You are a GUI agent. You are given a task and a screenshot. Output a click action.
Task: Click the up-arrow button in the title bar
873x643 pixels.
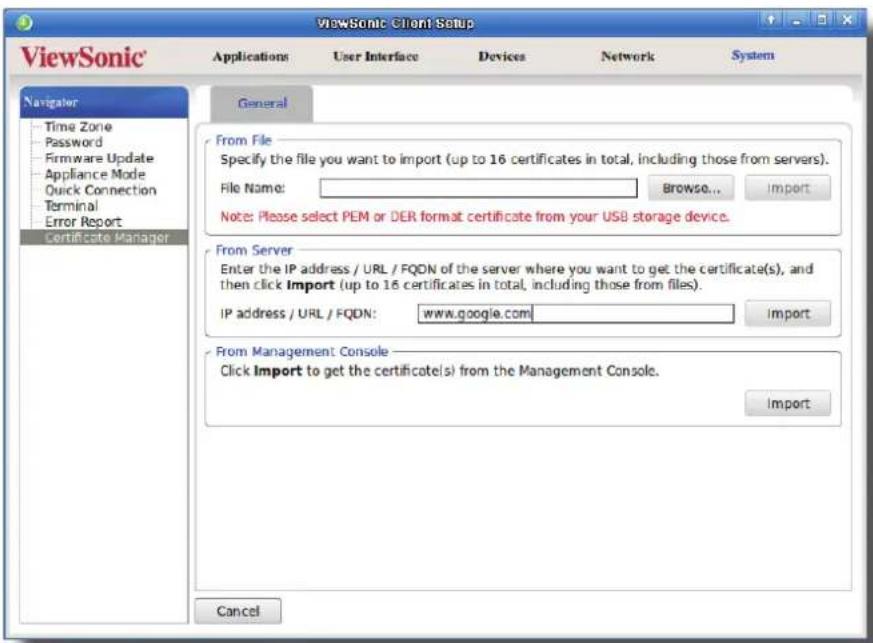pos(771,21)
